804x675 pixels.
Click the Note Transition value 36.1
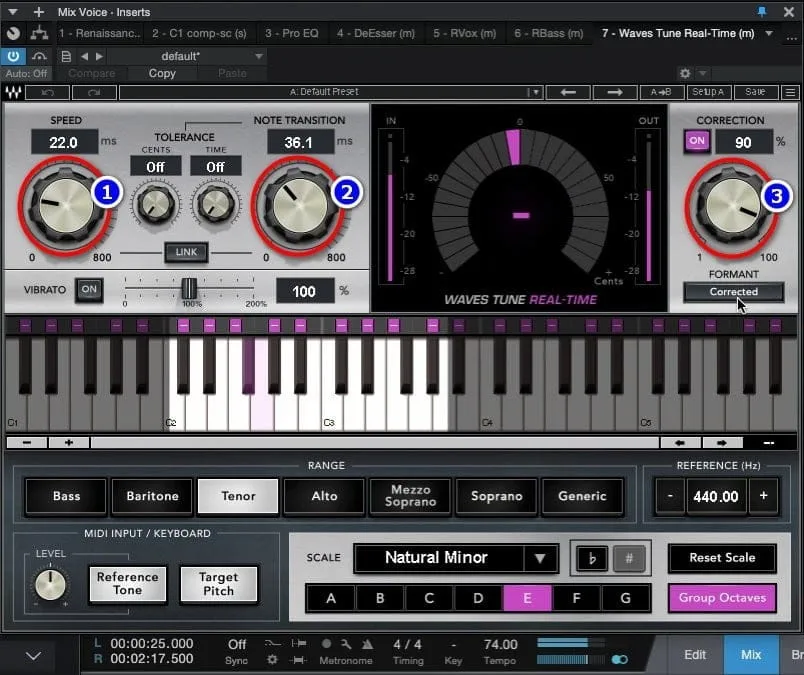[300, 142]
